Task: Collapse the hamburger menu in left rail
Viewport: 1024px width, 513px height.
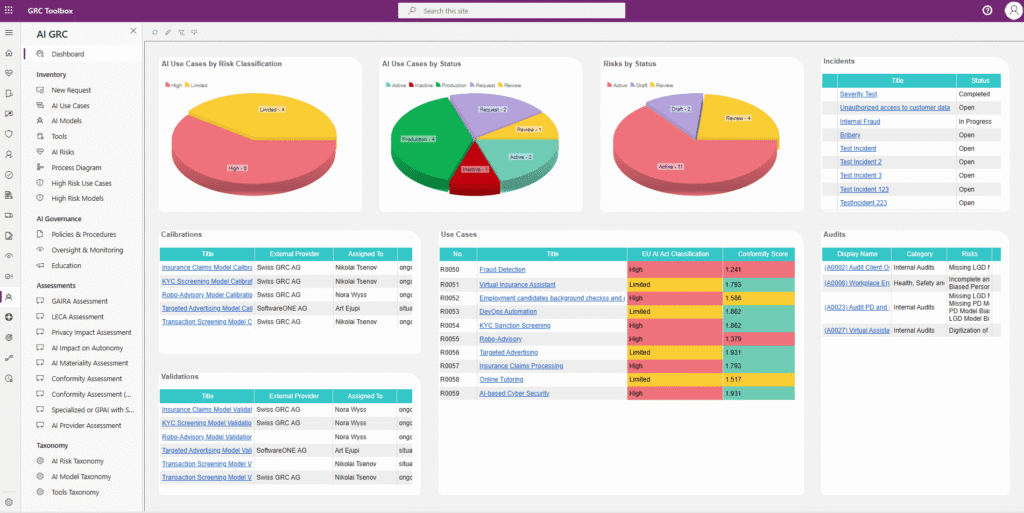Action: pos(8,33)
